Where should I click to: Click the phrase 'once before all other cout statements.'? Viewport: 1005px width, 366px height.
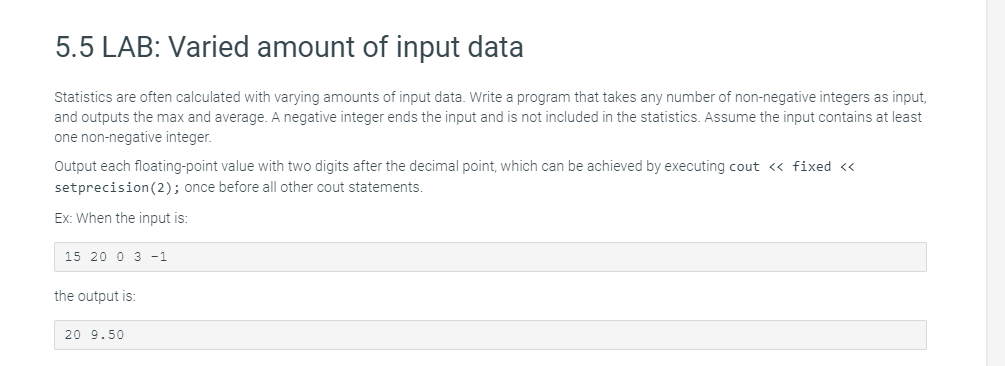point(304,188)
